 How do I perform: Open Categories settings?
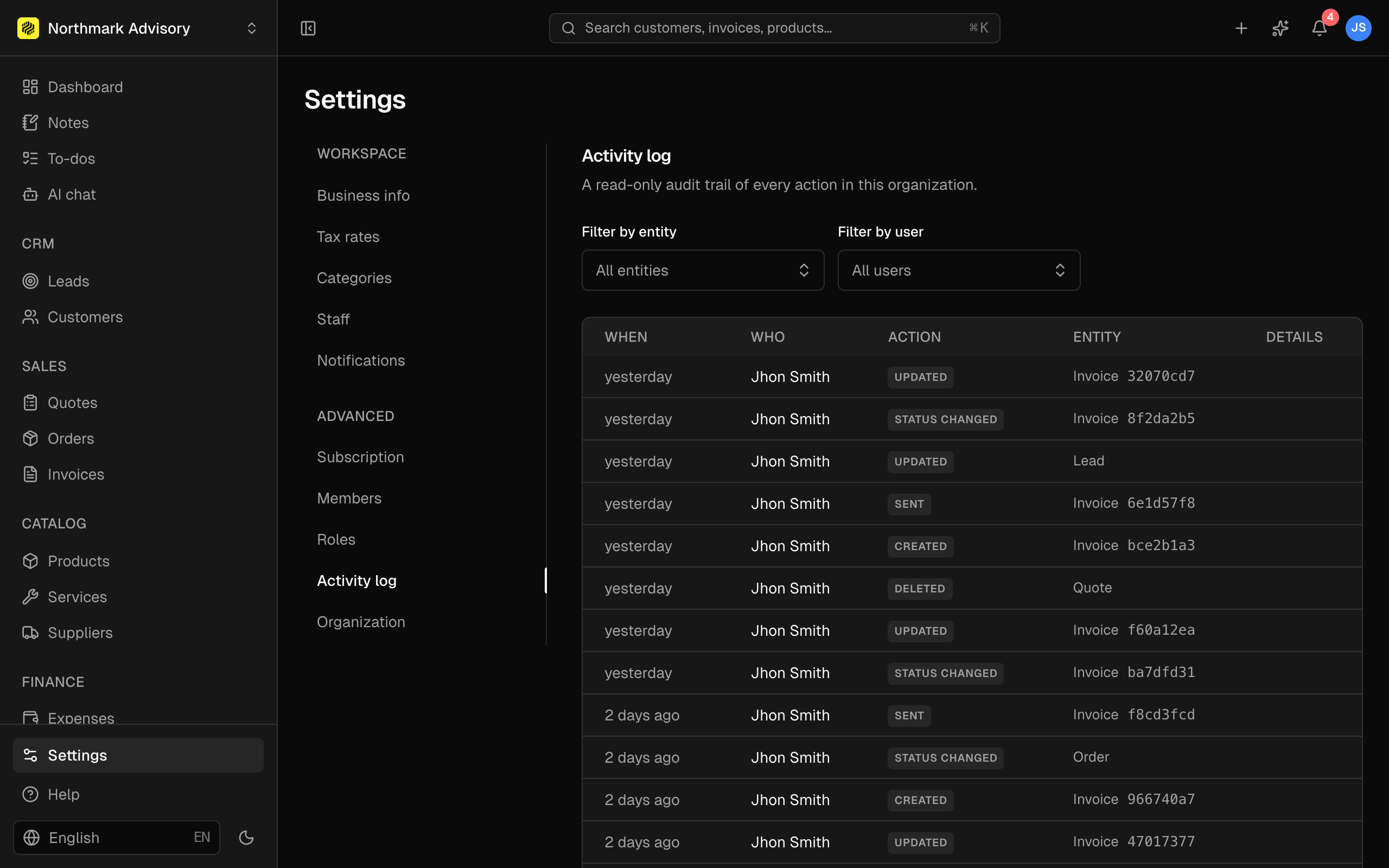point(354,278)
